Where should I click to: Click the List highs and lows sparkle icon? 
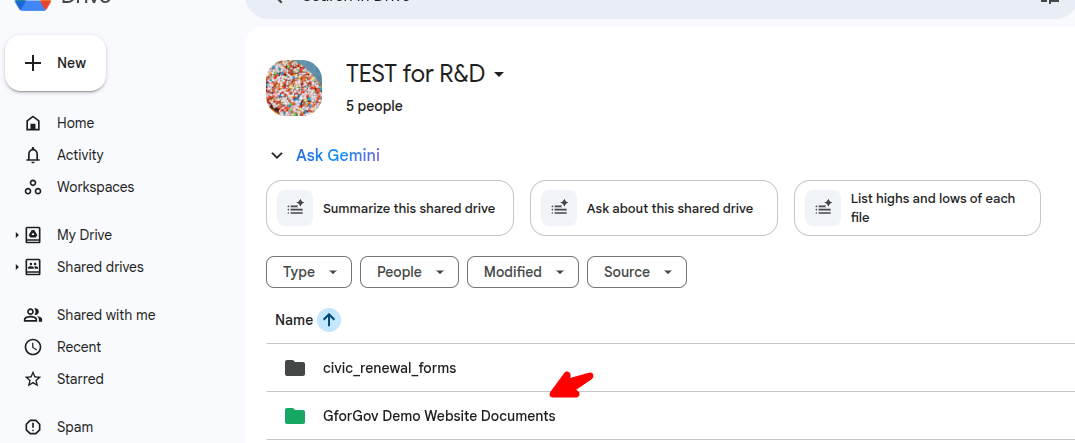(823, 208)
